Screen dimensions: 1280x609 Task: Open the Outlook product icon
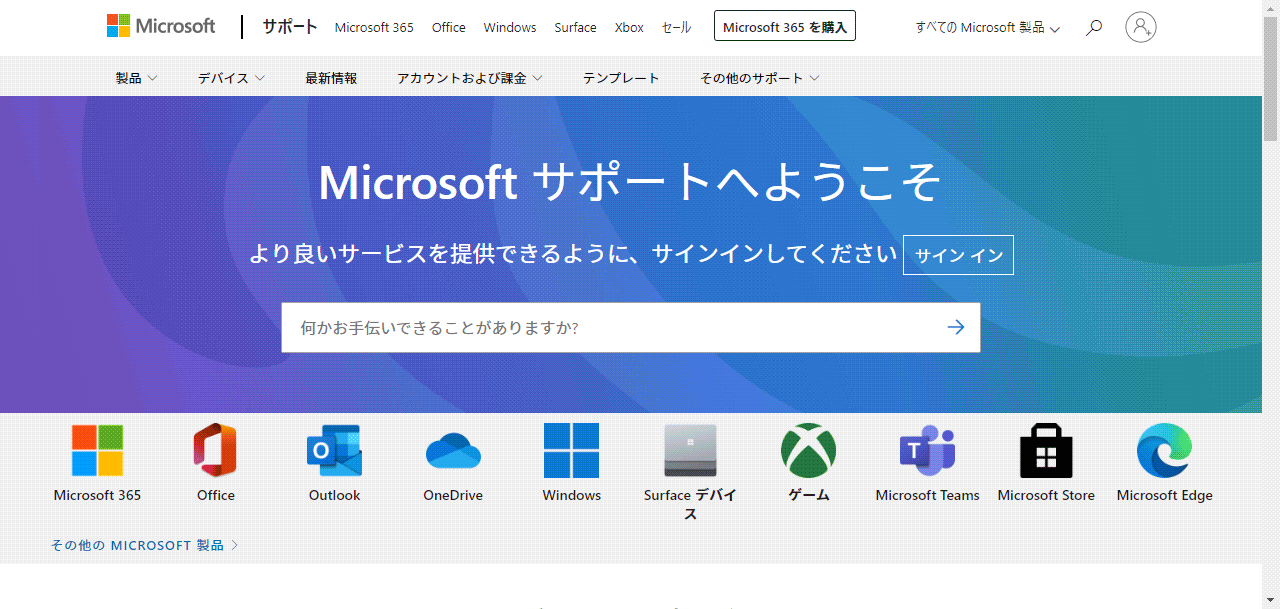[x=334, y=450]
